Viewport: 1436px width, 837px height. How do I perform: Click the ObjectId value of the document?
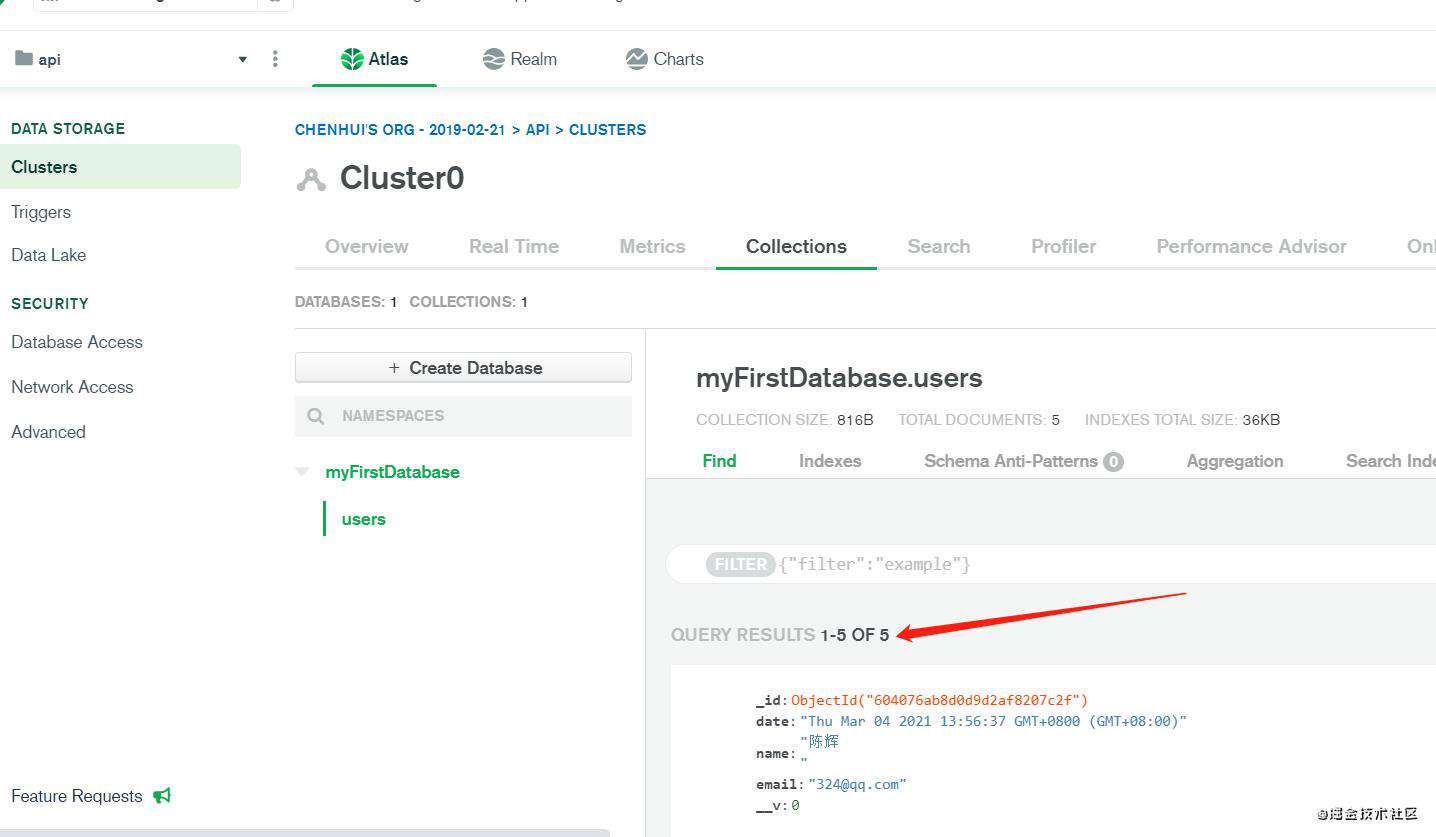[939, 700]
